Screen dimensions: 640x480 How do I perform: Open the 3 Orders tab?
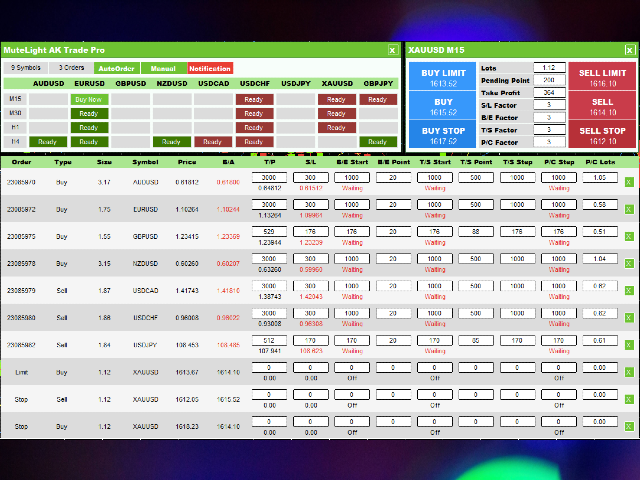(x=71, y=68)
